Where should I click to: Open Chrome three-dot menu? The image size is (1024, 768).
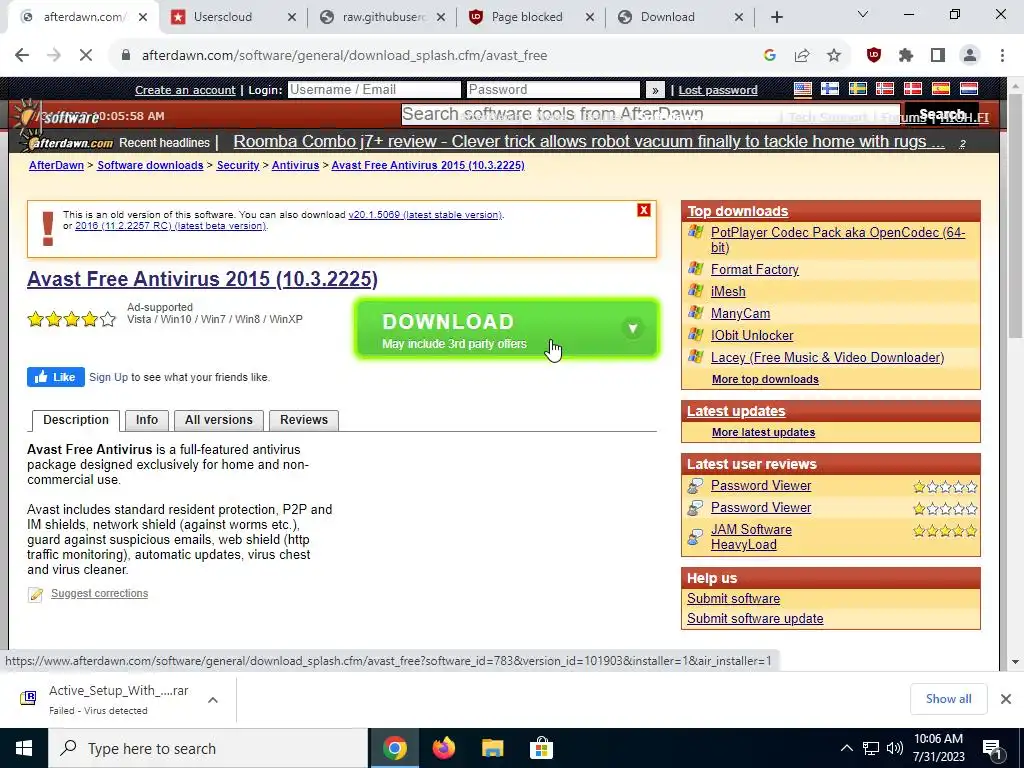[1002, 56]
